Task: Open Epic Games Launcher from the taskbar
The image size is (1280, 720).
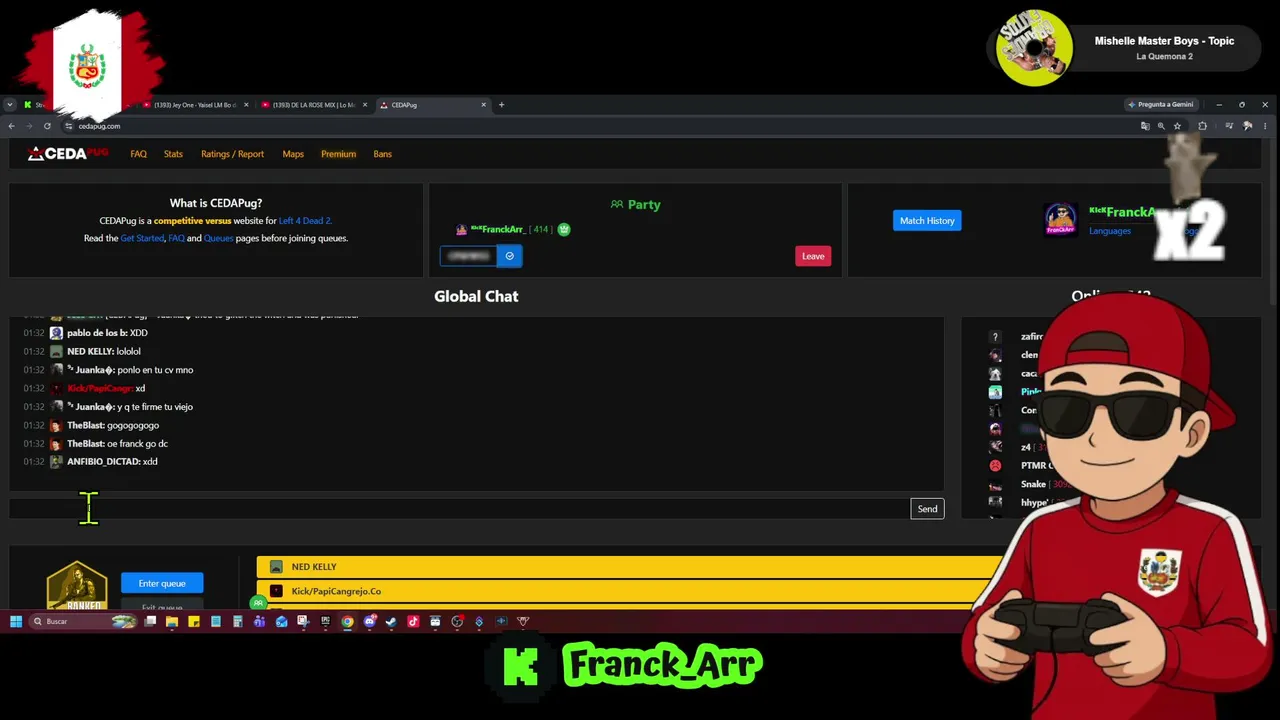Action: pos(325,622)
